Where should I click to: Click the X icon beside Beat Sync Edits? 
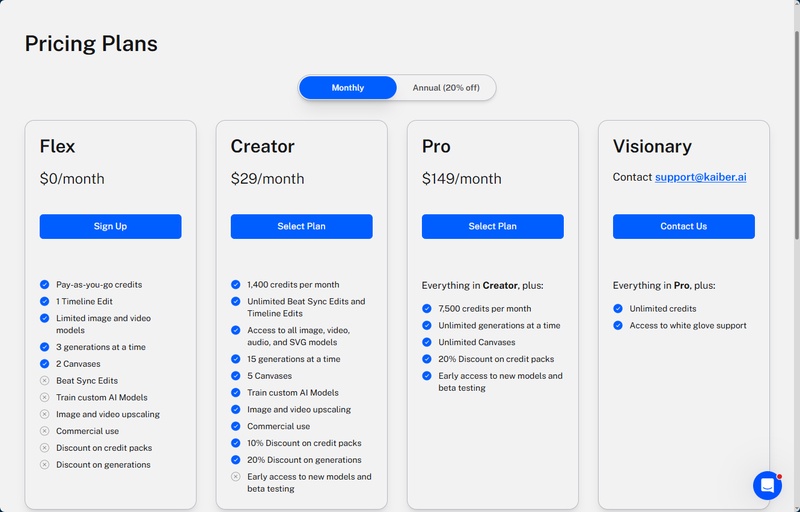pyautogui.click(x=45, y=381)
